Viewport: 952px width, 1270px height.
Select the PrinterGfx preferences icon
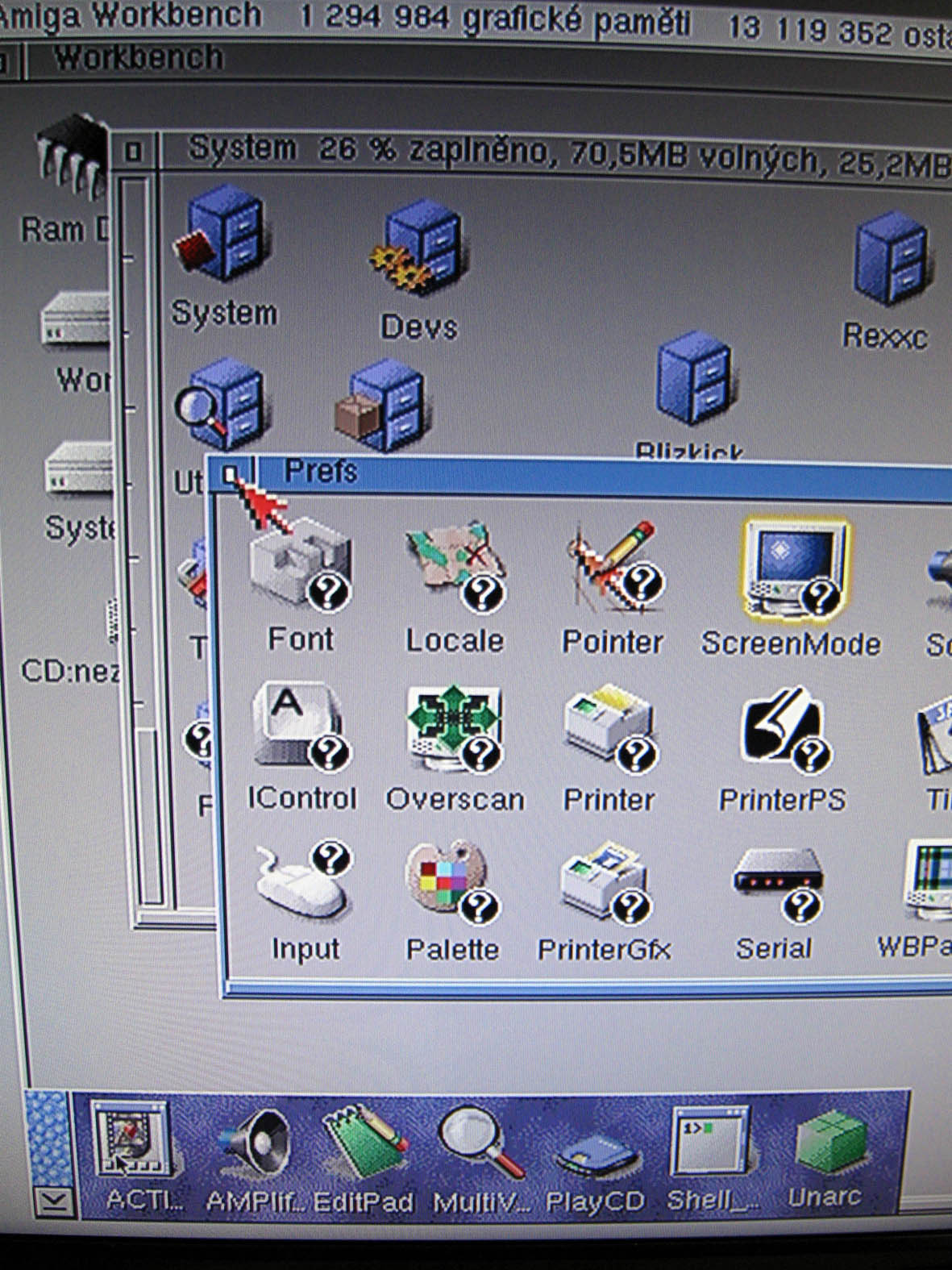click(x=605, y=885)
